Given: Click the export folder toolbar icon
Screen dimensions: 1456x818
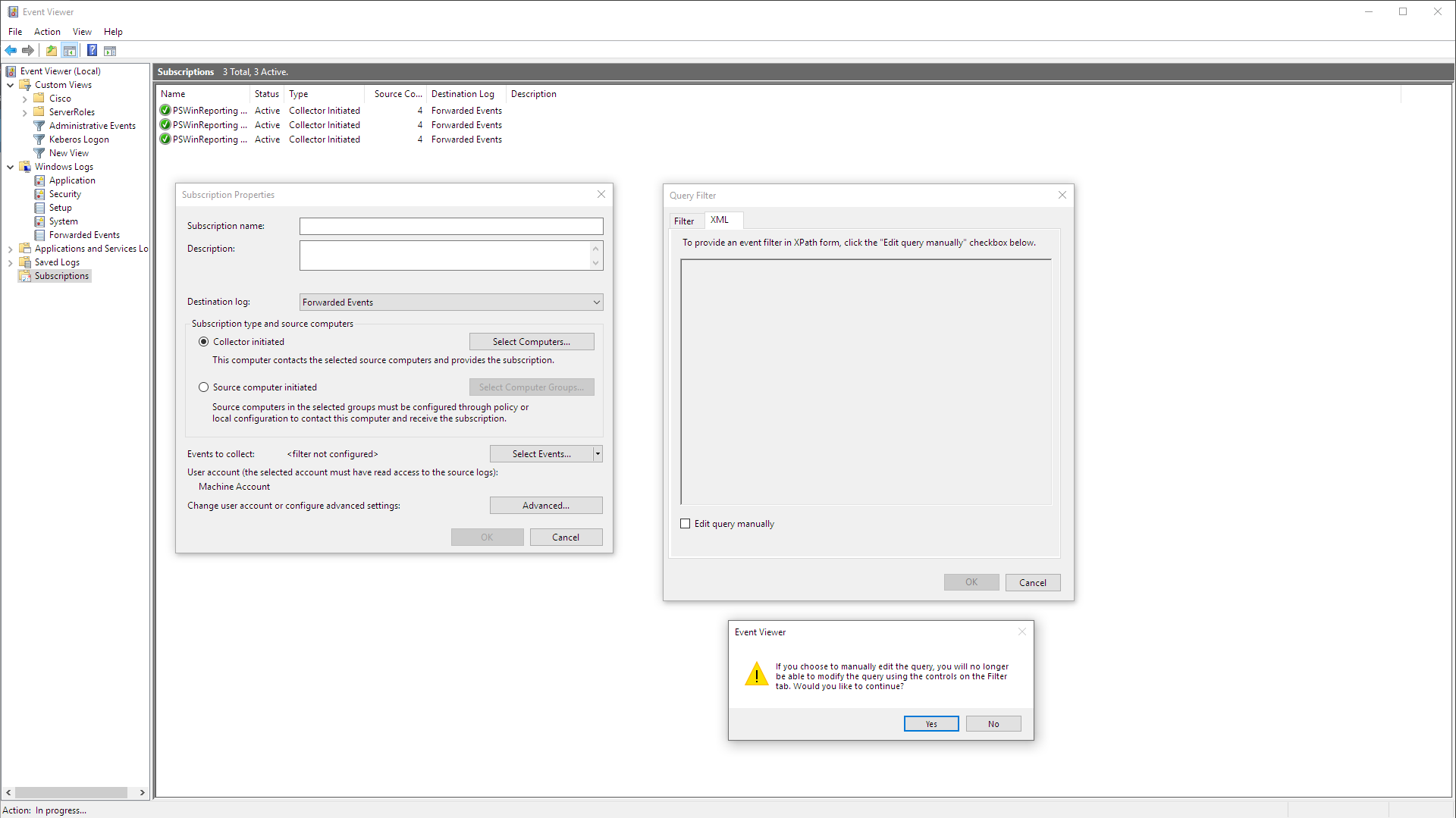Looking at the screenshot, I should (x=51, y=50).
